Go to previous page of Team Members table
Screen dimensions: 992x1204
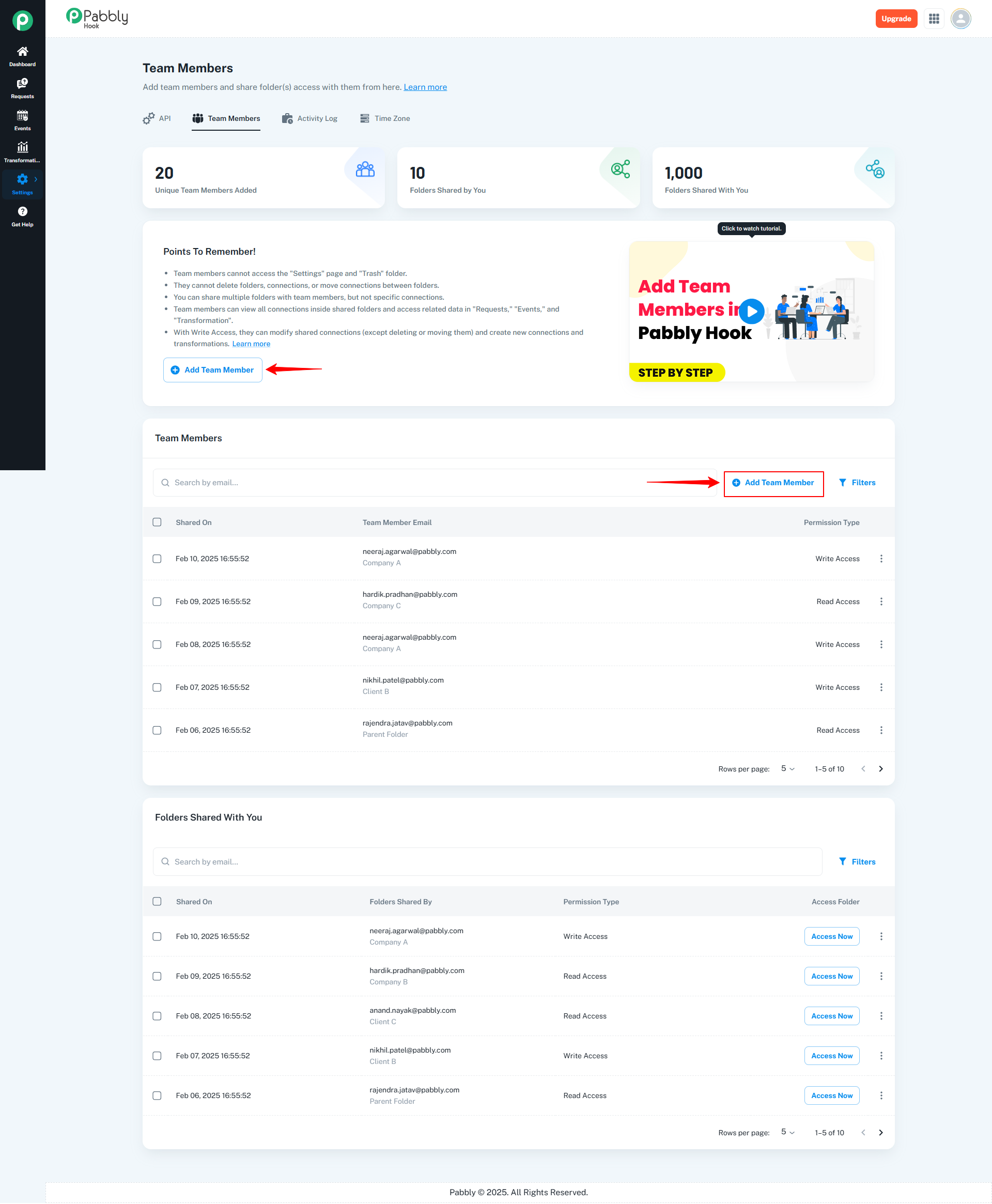863,768
